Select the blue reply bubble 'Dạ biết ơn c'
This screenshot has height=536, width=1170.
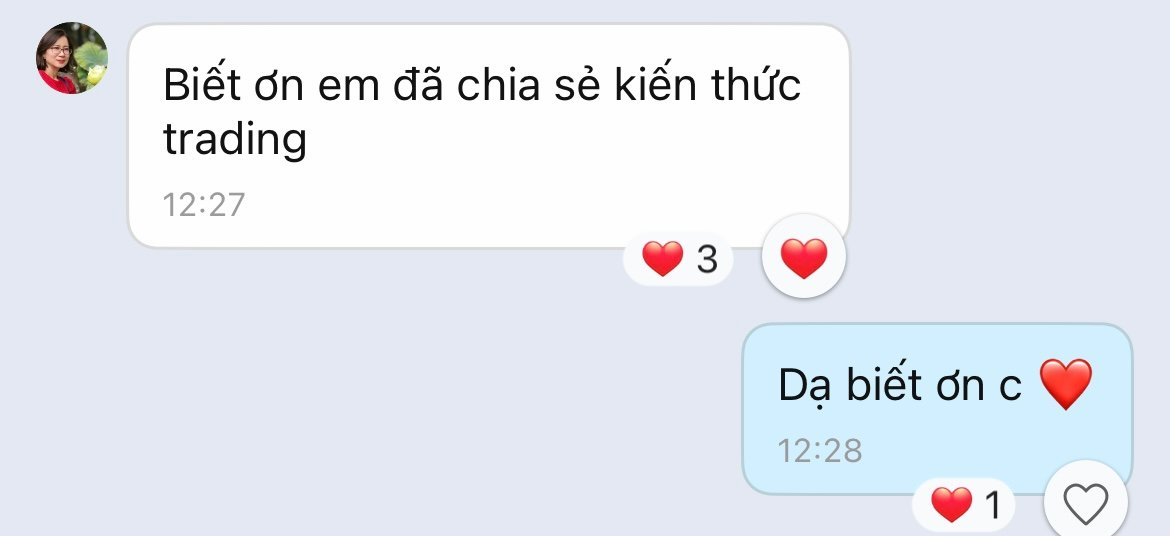point(937,409)
